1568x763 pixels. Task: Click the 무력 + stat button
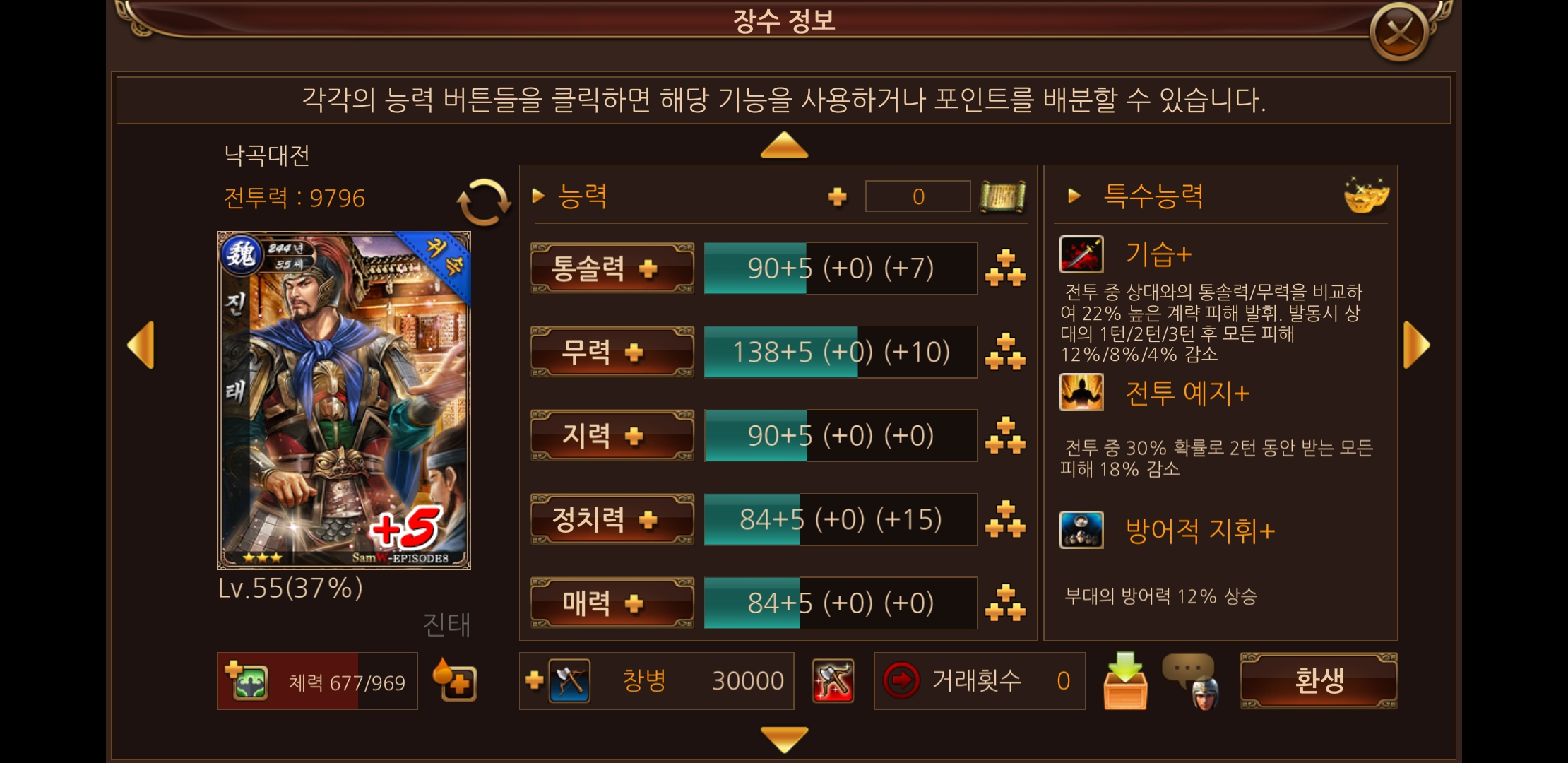point(612,352)
